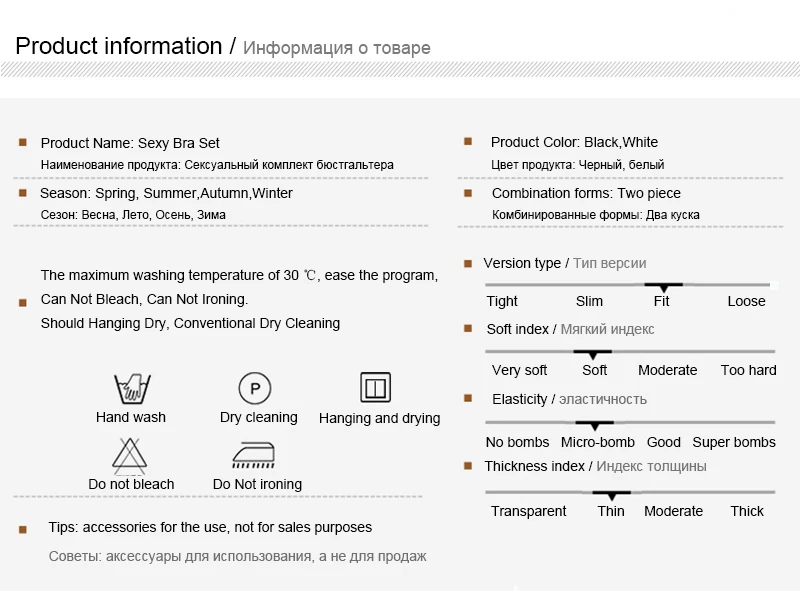Click the Soft index slider marker
The height and width of the screenshot is (591, 800).
click(592, 354)
